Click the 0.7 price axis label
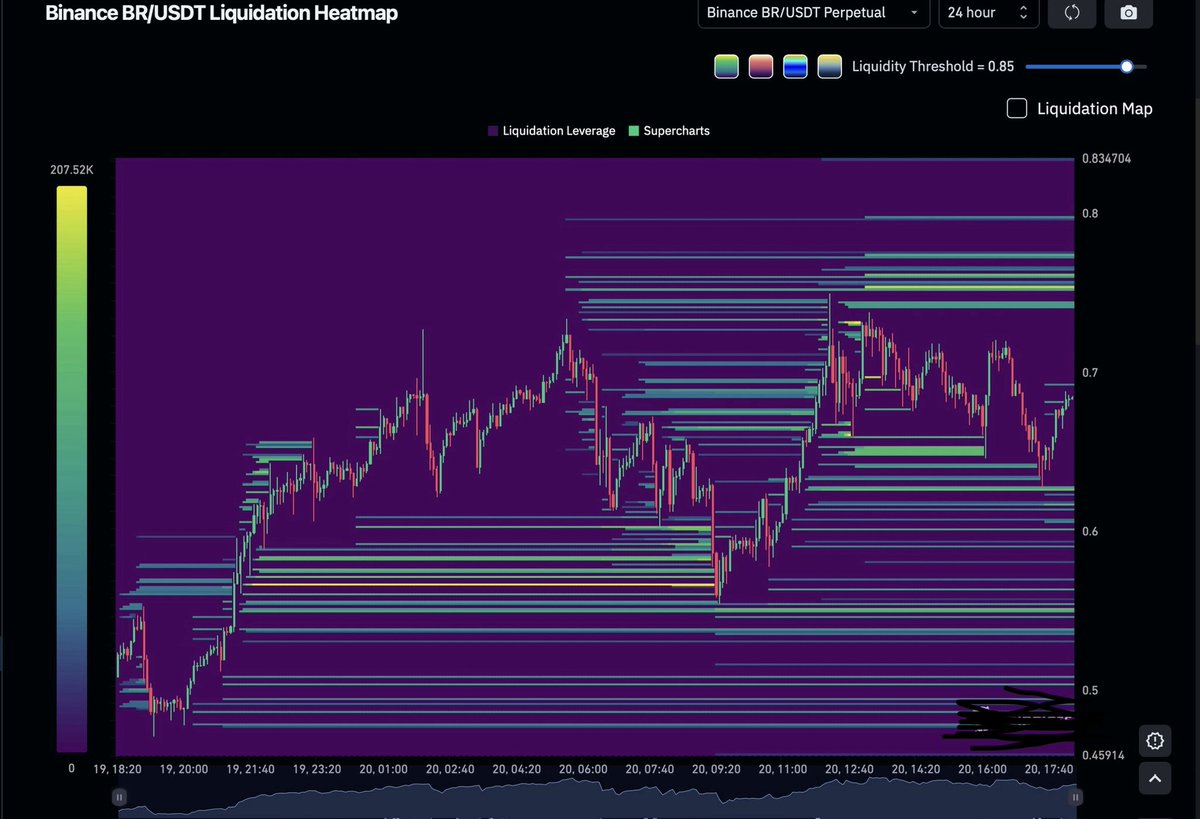 [x=1091, y=373]
